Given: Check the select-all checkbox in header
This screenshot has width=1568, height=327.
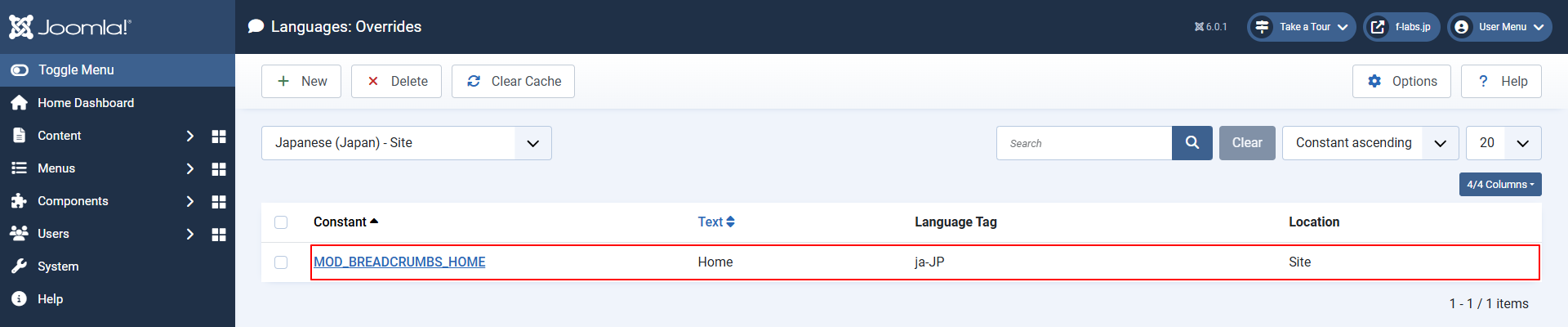Looking at the screenshot, I should [x=281, y=222].
